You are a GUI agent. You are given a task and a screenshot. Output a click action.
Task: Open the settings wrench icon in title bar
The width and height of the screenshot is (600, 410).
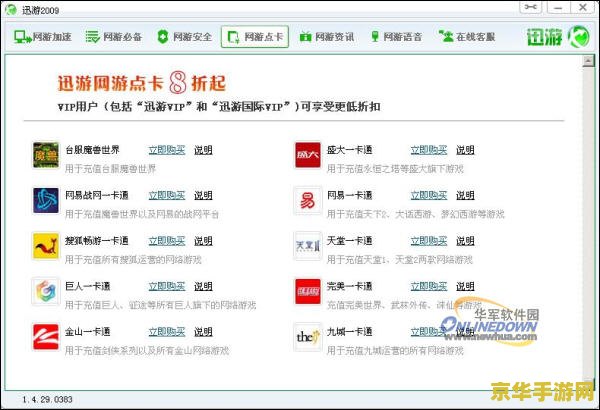tap(530, 7)
